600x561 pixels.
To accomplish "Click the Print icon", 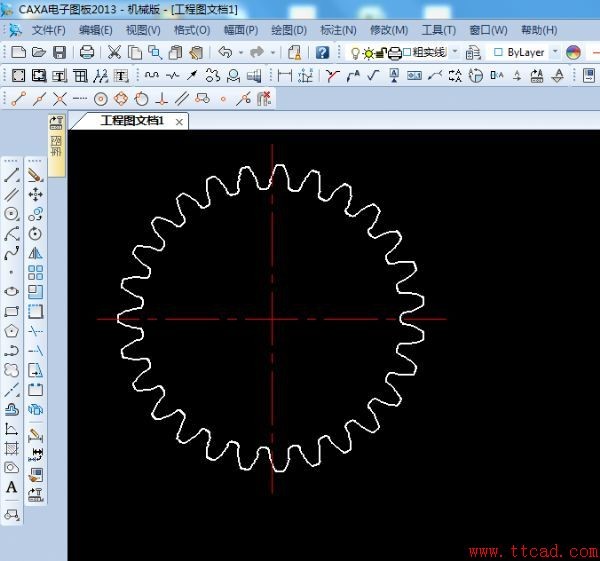I will tap(87, 52).
